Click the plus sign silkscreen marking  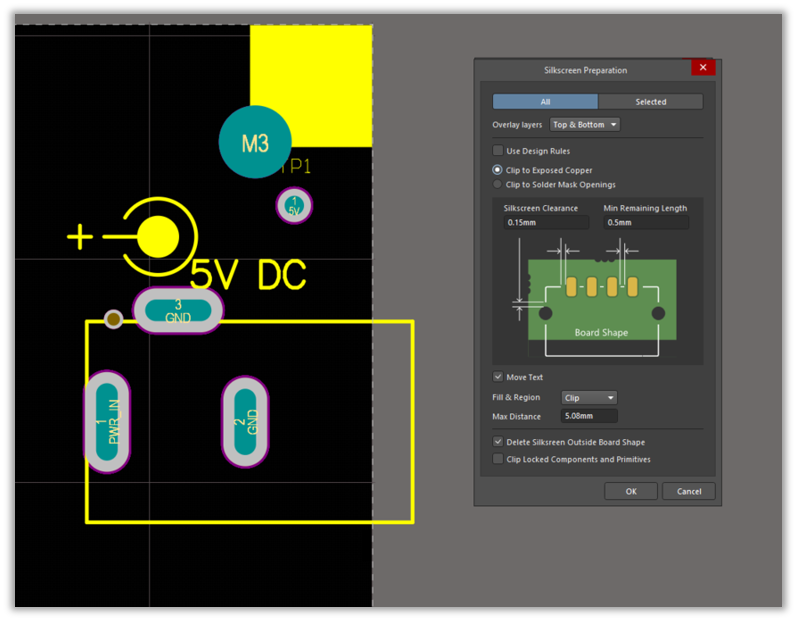(x=79, y=237)
